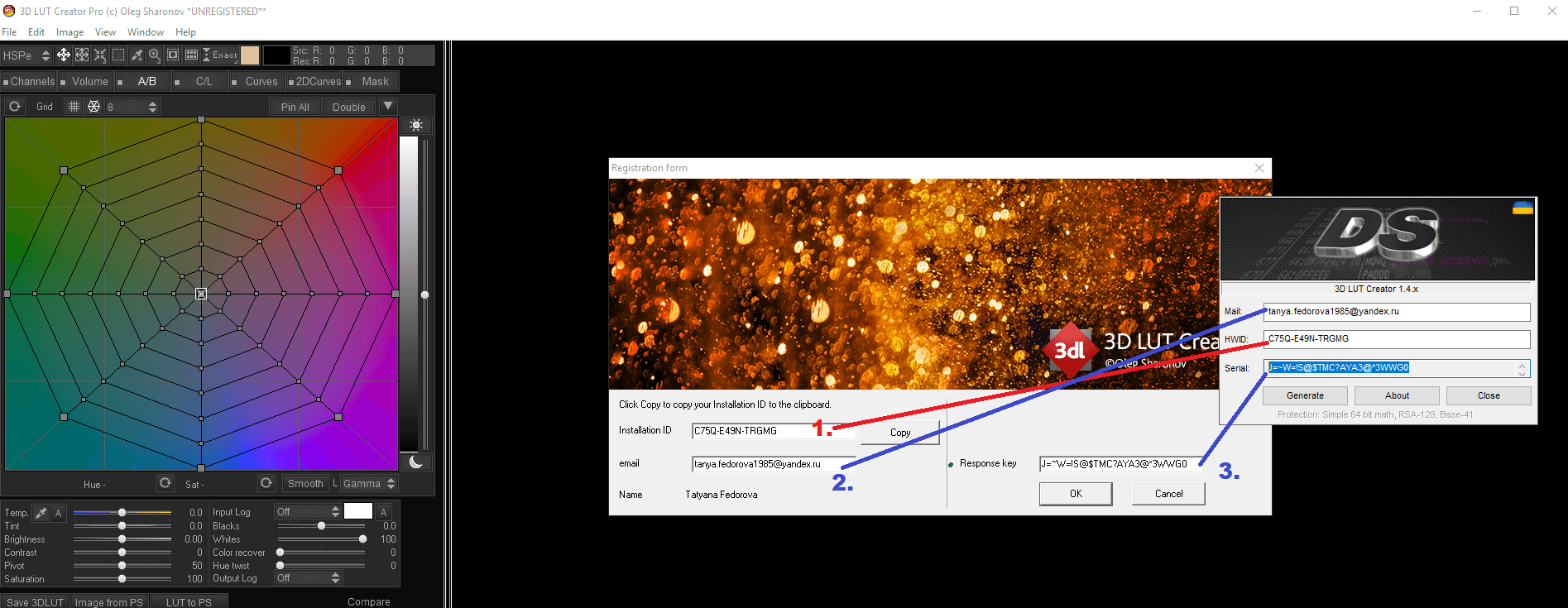Open the Output Log dropdown
Viewport: 1568px width, 608px height.
pyautogui.click(x=308, y=578)
